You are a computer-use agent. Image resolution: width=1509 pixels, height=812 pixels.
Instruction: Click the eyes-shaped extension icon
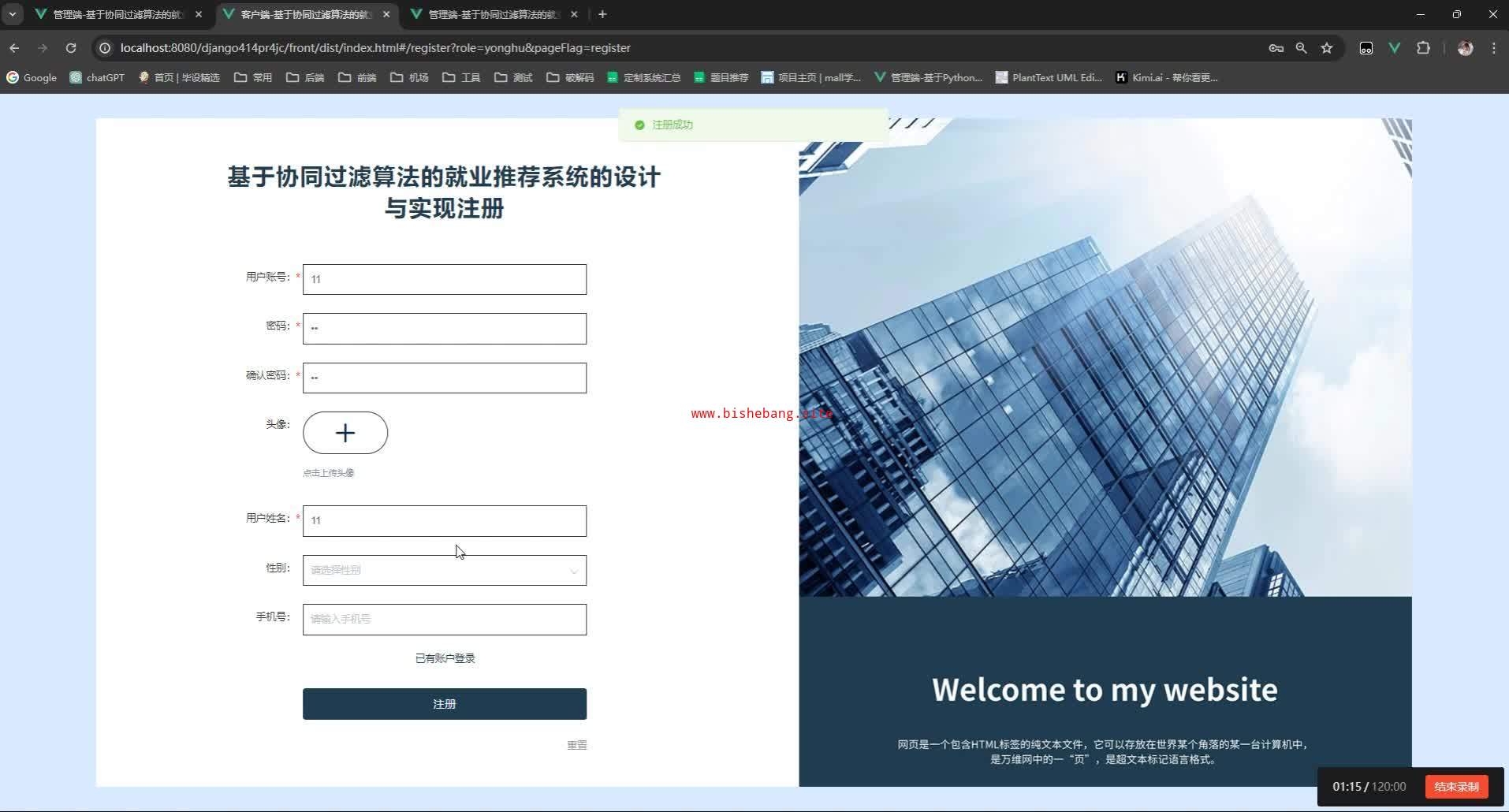[1366, 48]
